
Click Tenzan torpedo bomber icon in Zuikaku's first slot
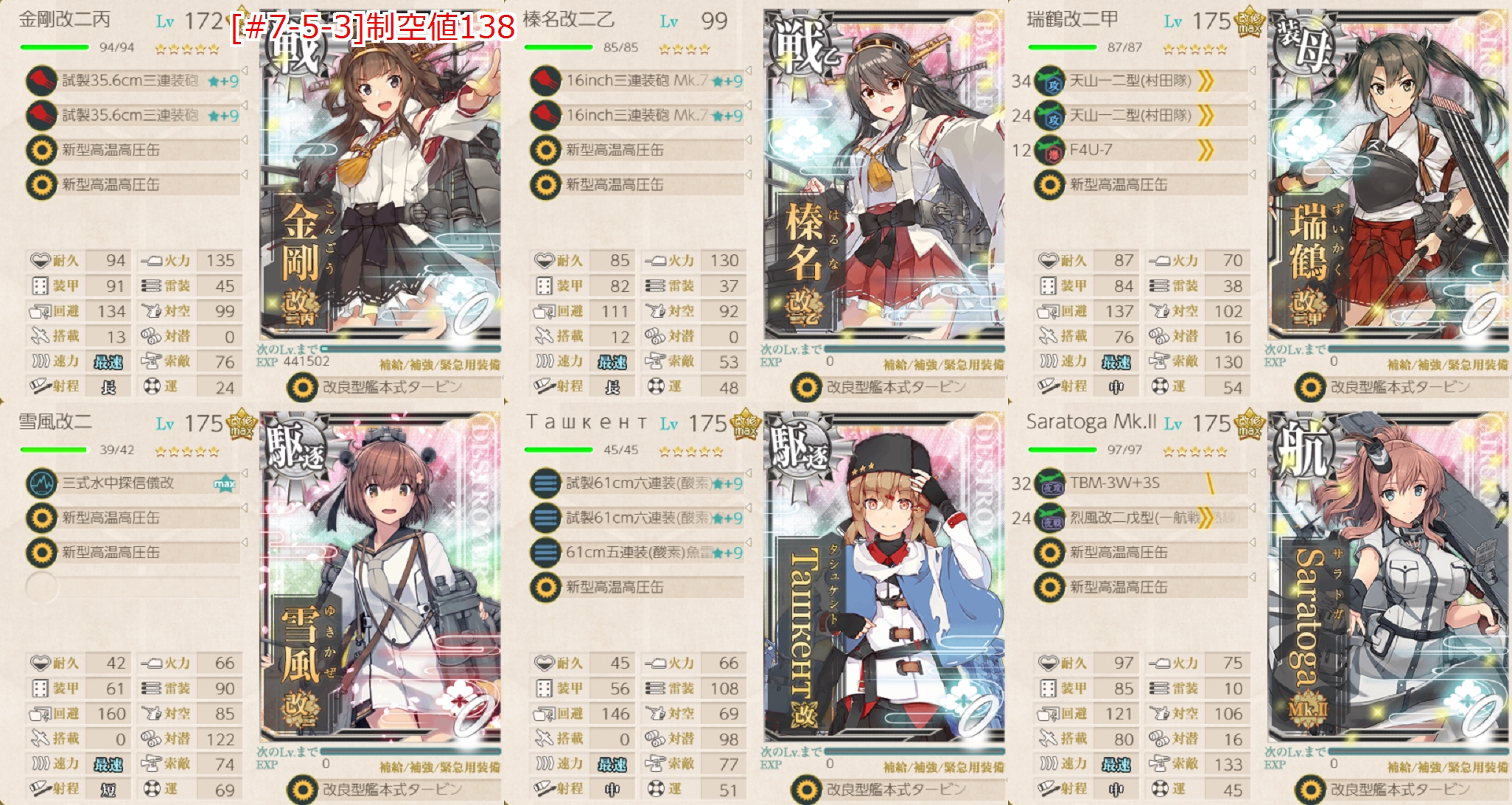click(x=1049, y=80)
